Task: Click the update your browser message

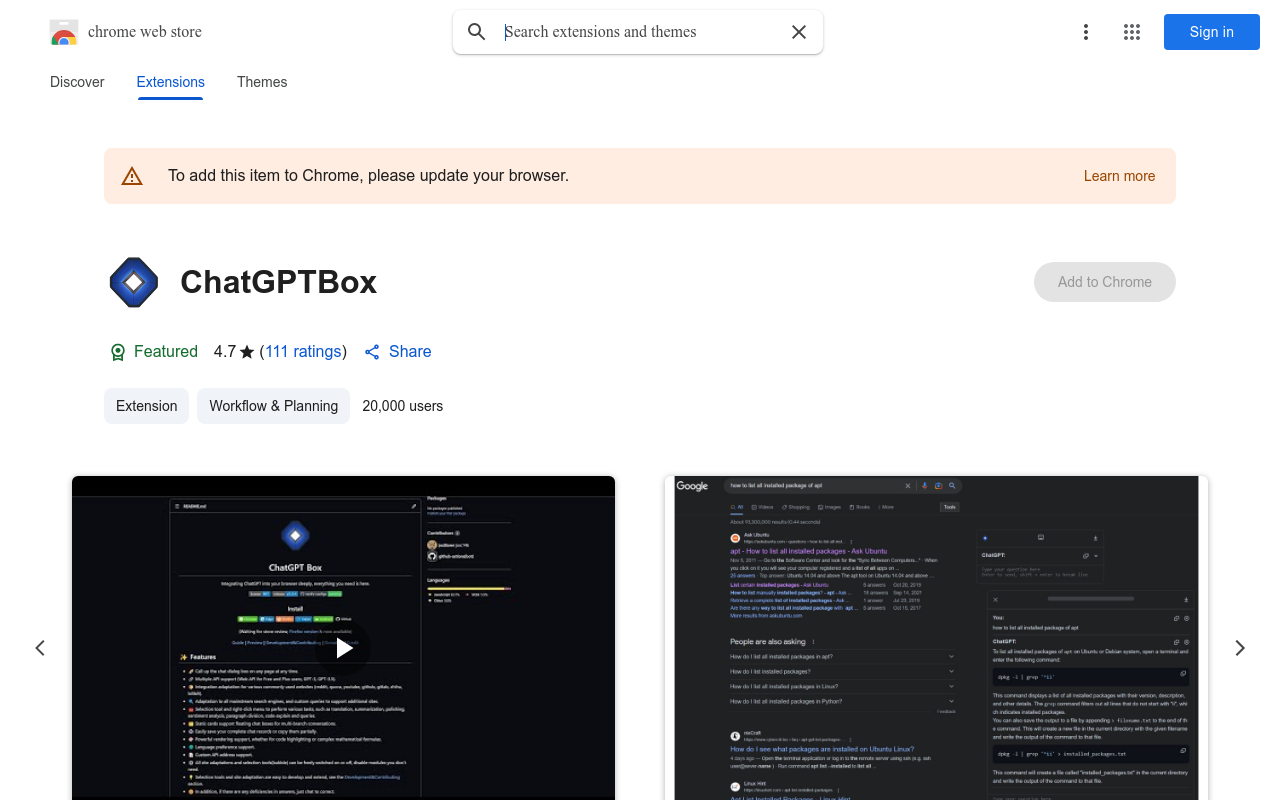Action: tap(368, 176)
